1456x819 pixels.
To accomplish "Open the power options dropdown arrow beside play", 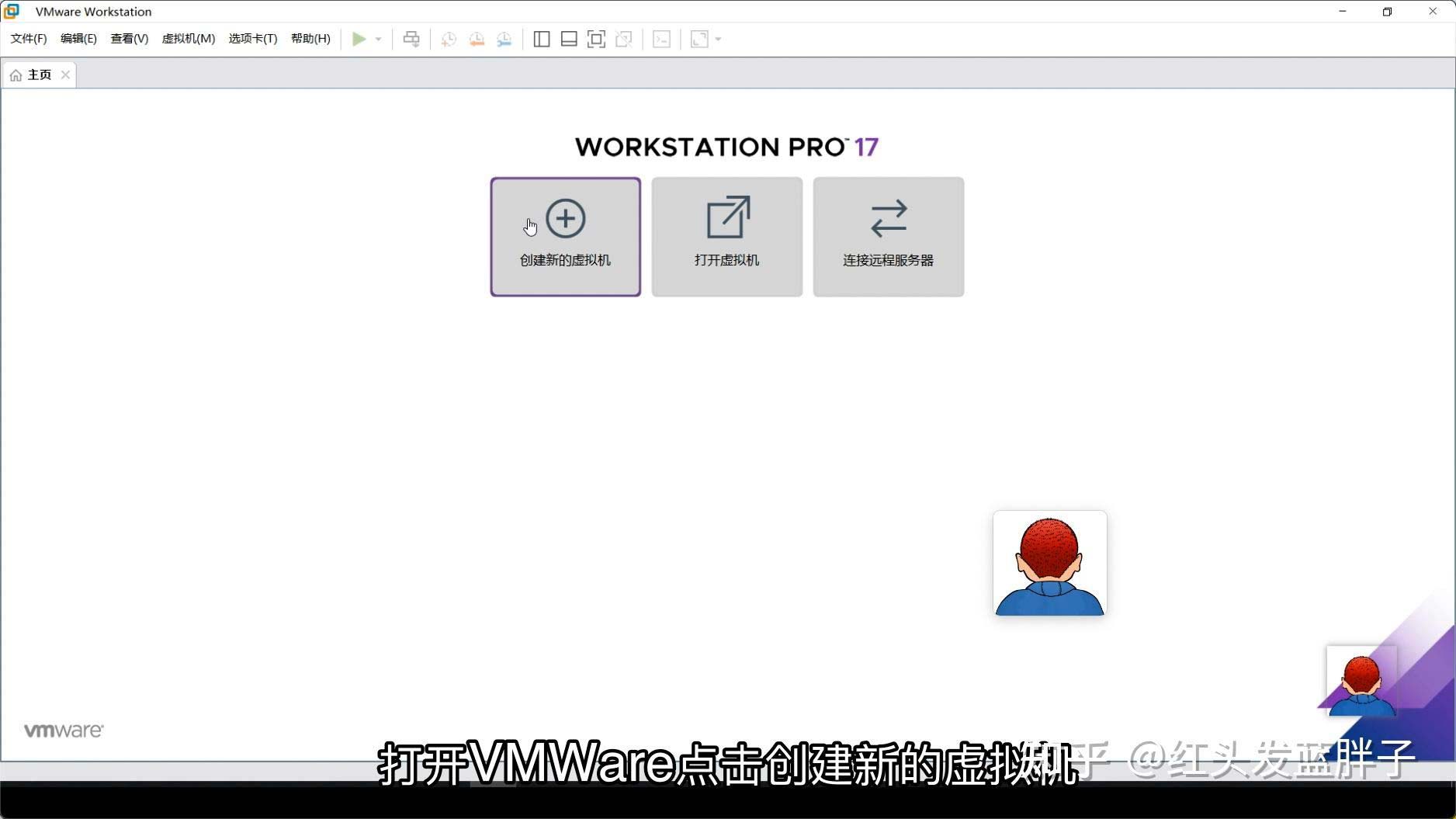I will [379, 39].
